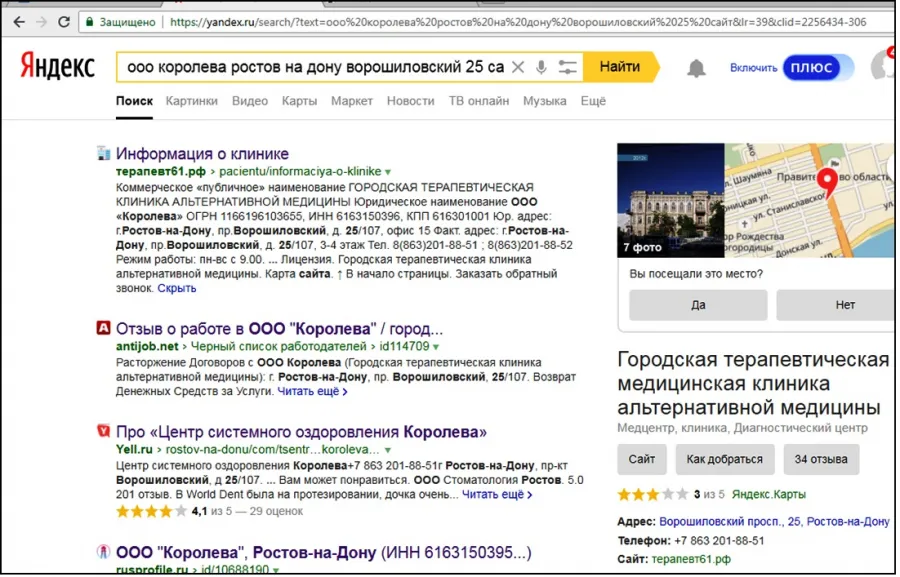
Task: Open the 7 фото building photo thumbnail
Action: click(670, 200)
